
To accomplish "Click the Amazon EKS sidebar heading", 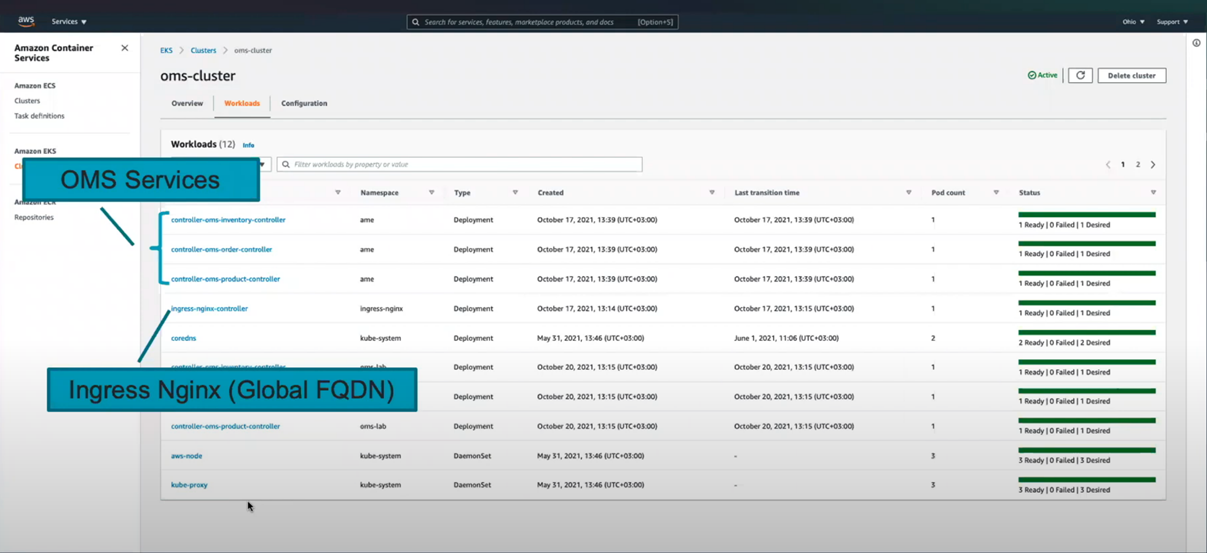I will (35, 151).
